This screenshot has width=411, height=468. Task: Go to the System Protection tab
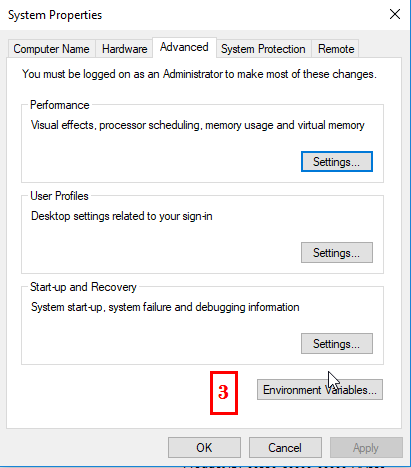263,49
